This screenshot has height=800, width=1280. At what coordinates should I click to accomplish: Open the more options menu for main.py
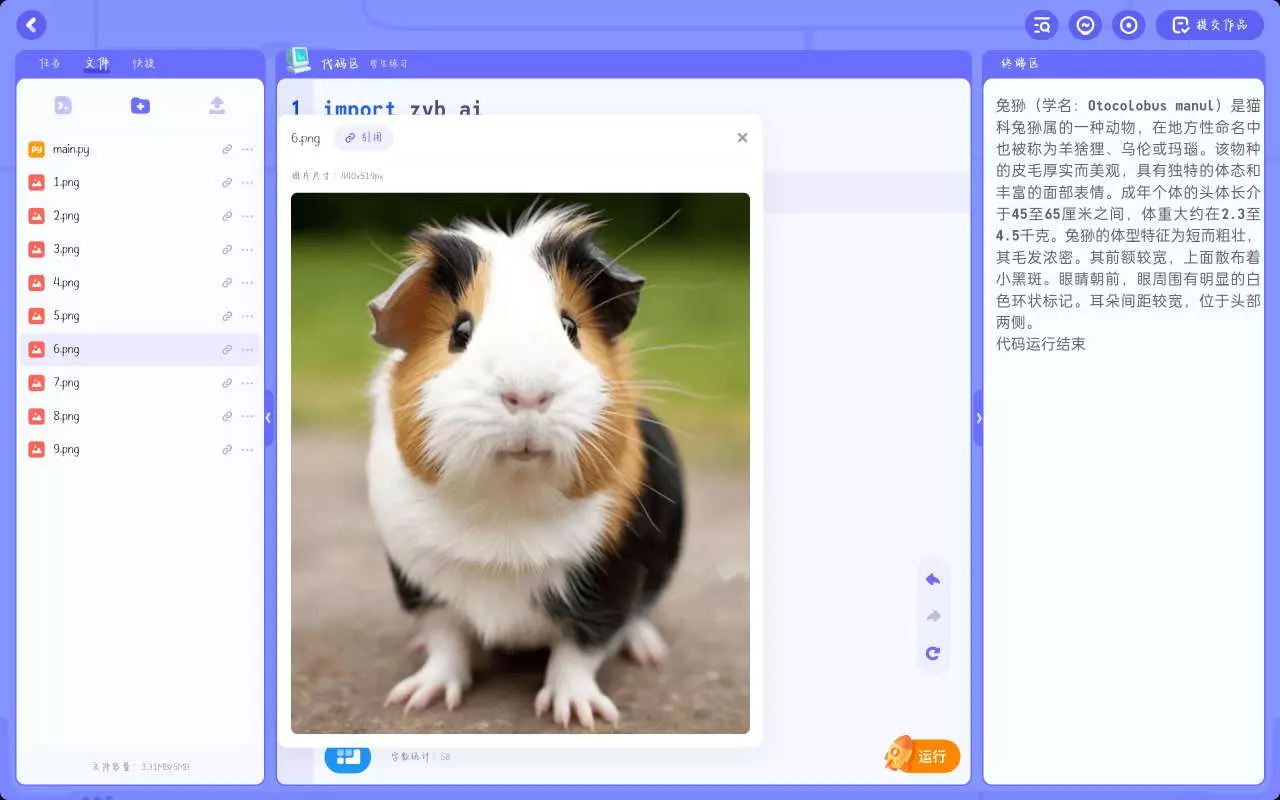(x=247, y=149)
